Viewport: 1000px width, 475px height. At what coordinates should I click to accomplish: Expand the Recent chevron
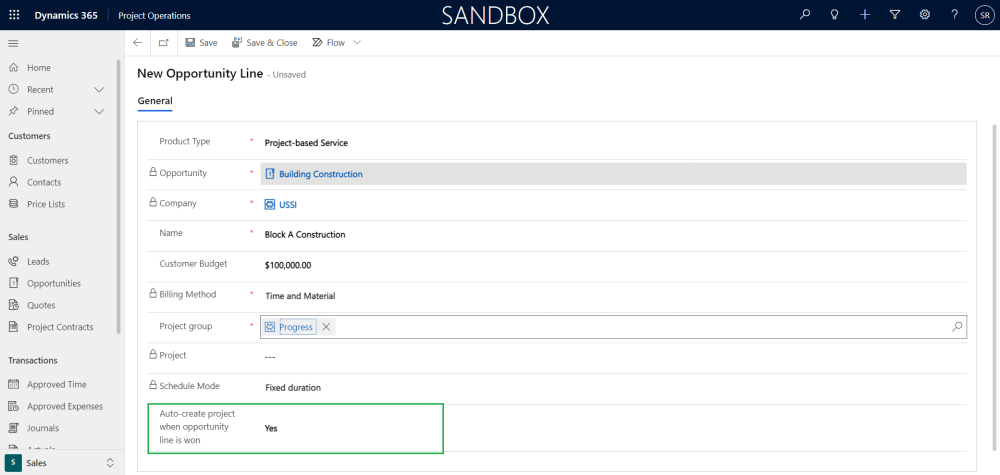[x=99, y=90]
